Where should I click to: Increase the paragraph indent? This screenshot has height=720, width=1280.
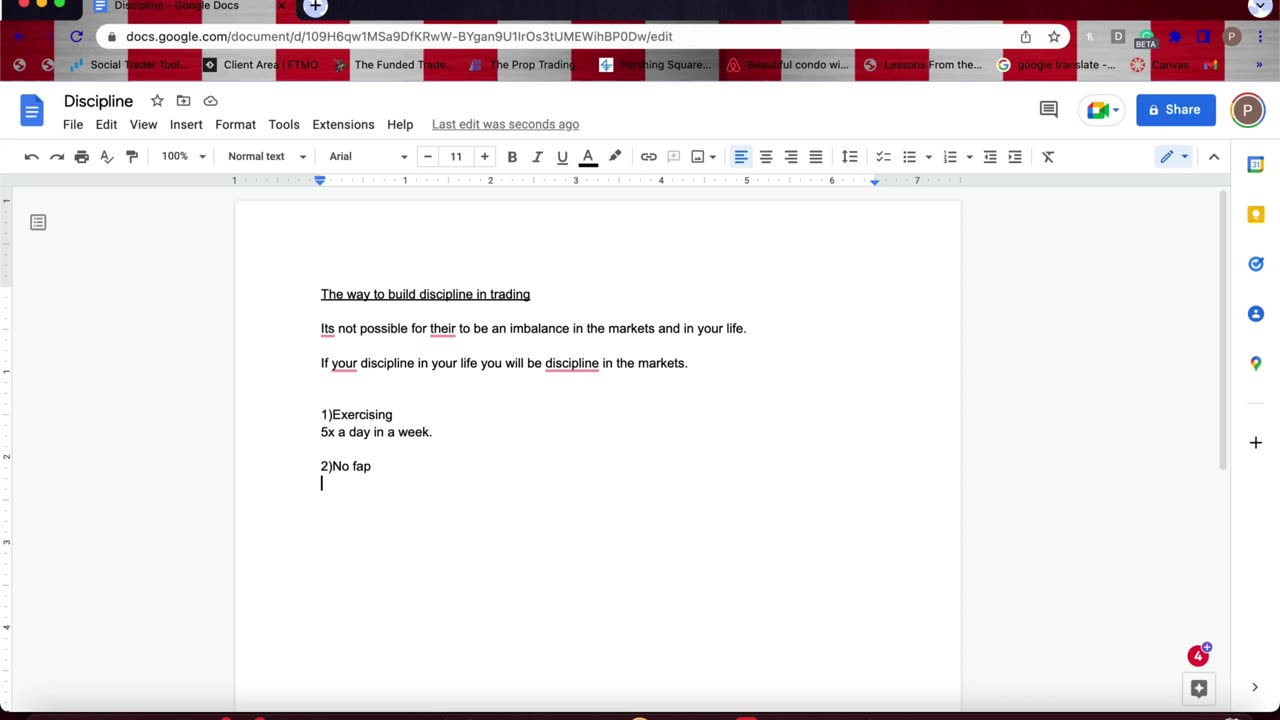pos(1015,157)
